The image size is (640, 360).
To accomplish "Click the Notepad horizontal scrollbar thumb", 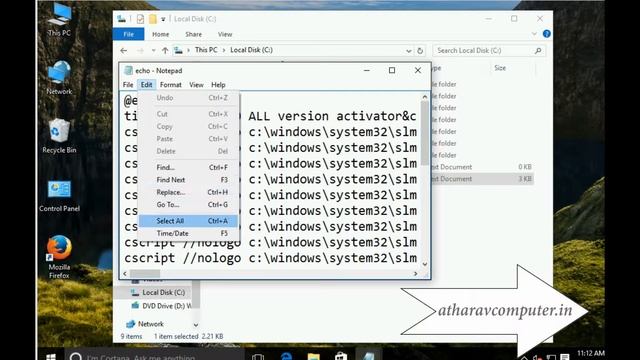I will [x=145, y=274].
